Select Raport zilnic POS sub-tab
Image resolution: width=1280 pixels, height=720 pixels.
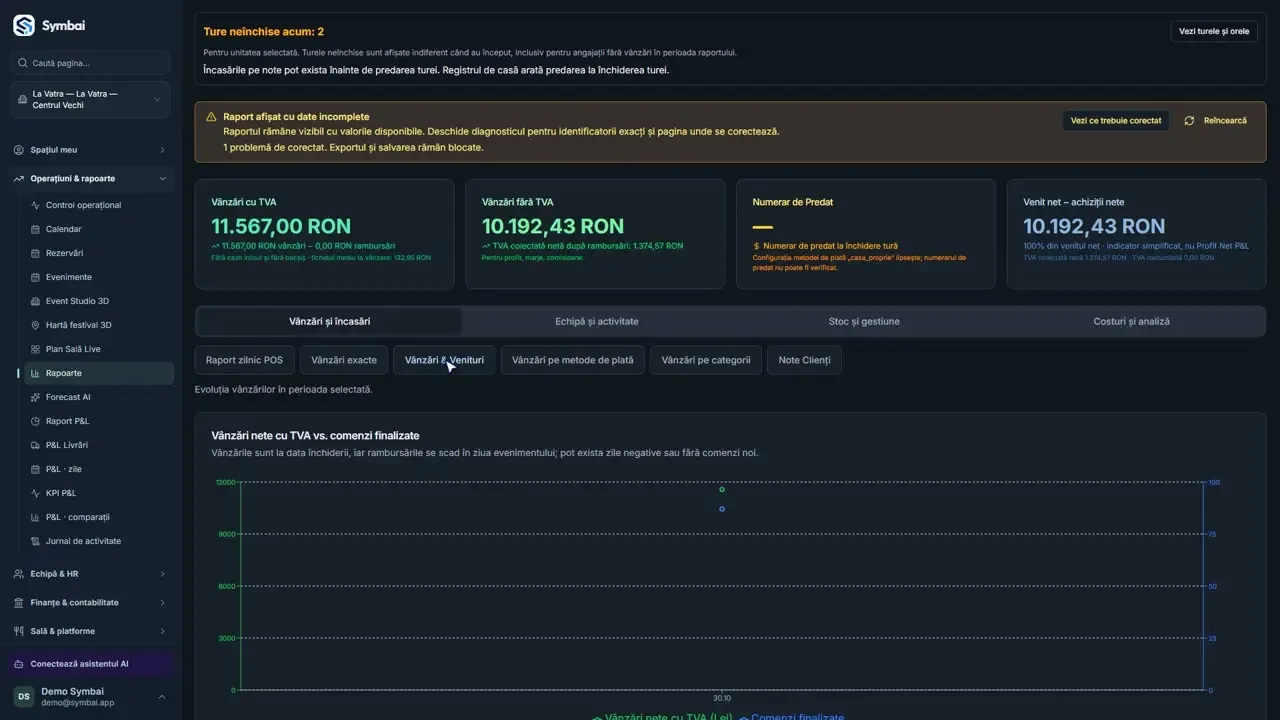[x=244, y=360]
